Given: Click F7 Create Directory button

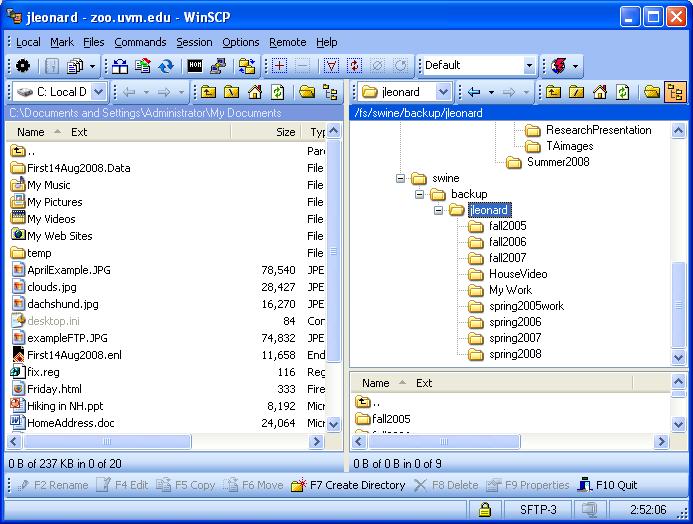Looking at the screenshot, I should 348,485.
